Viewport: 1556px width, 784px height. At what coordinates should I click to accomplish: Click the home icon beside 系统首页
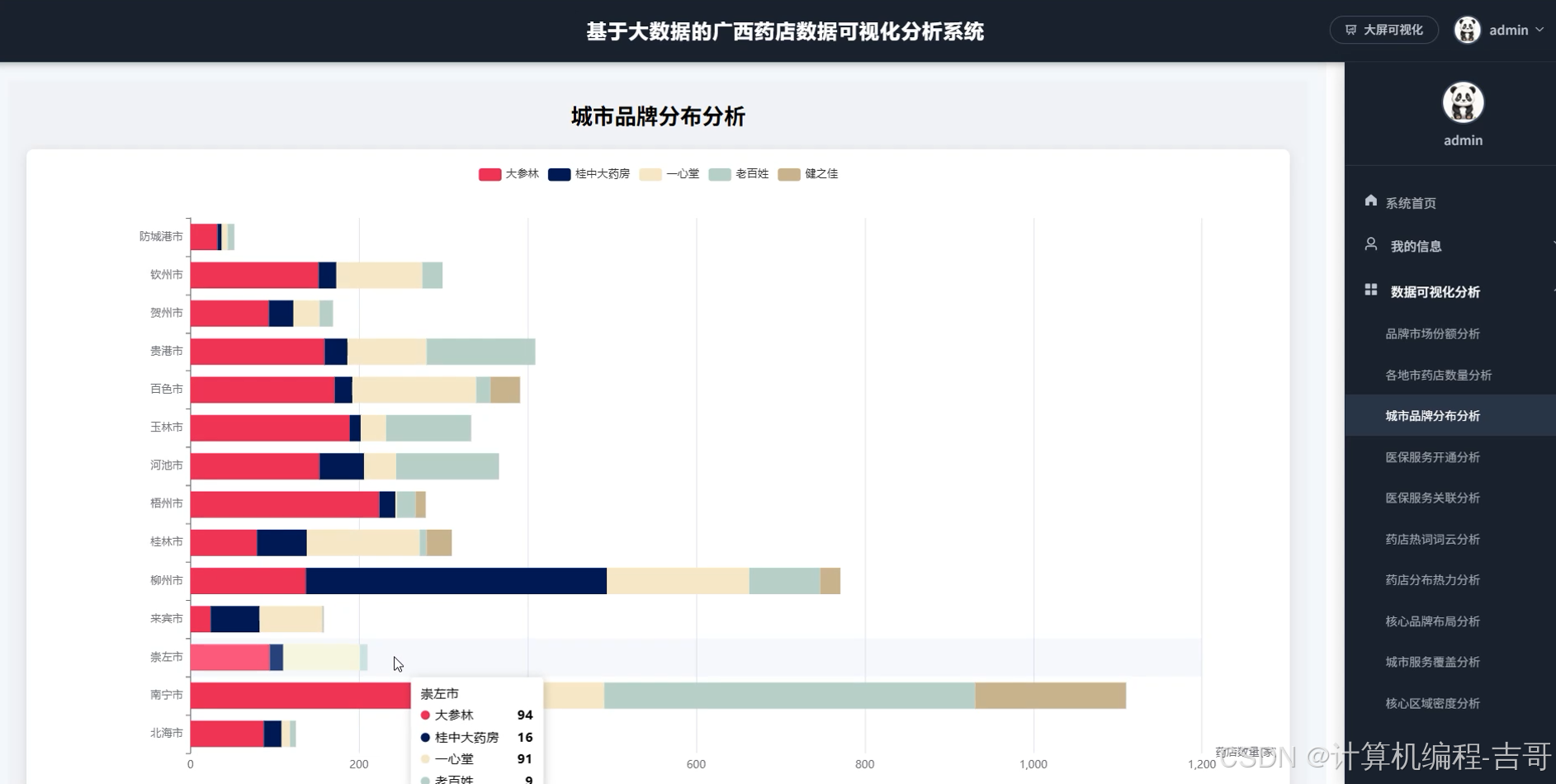[1371, 201]
